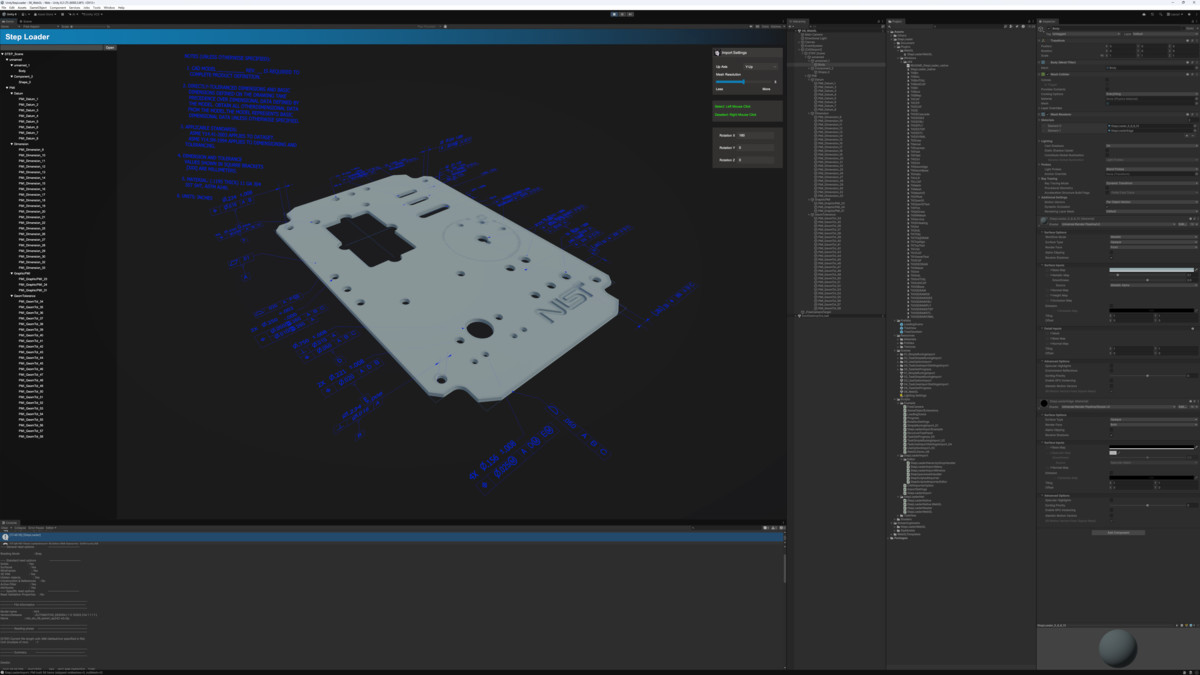Click the Add Component button
The image size is (1200, 675).
click(x=1117, y=532)
